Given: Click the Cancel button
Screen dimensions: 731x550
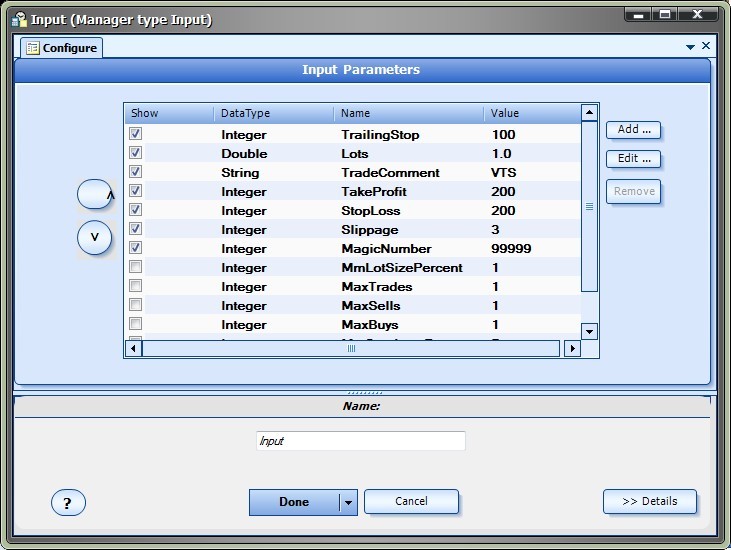Looking at the screenshot, I should [x=411, y=502].
